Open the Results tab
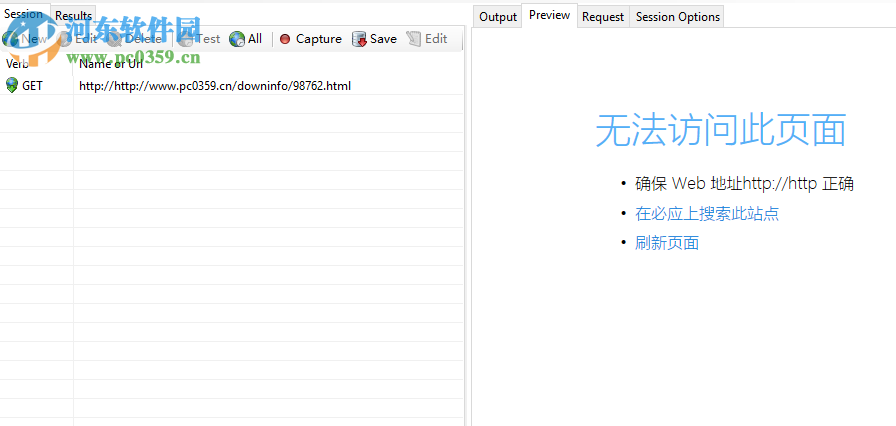 click(x=73, y=16)
